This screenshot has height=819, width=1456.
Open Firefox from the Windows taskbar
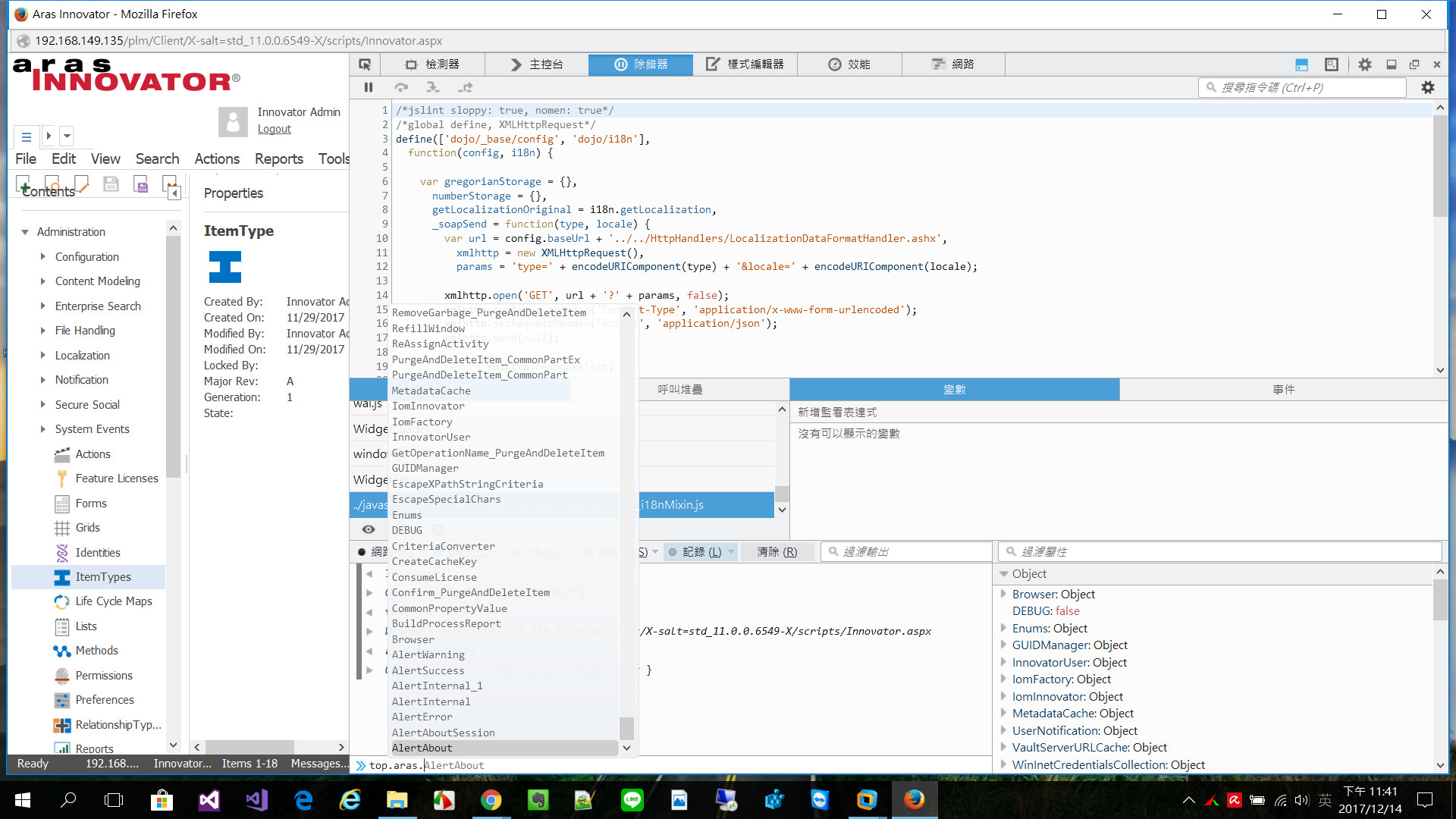coord(914,799)
